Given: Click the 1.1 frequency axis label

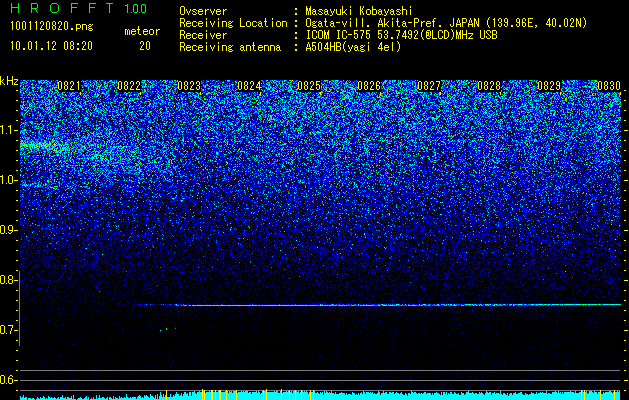Looking at the screenshot, I should click(7, 130).
